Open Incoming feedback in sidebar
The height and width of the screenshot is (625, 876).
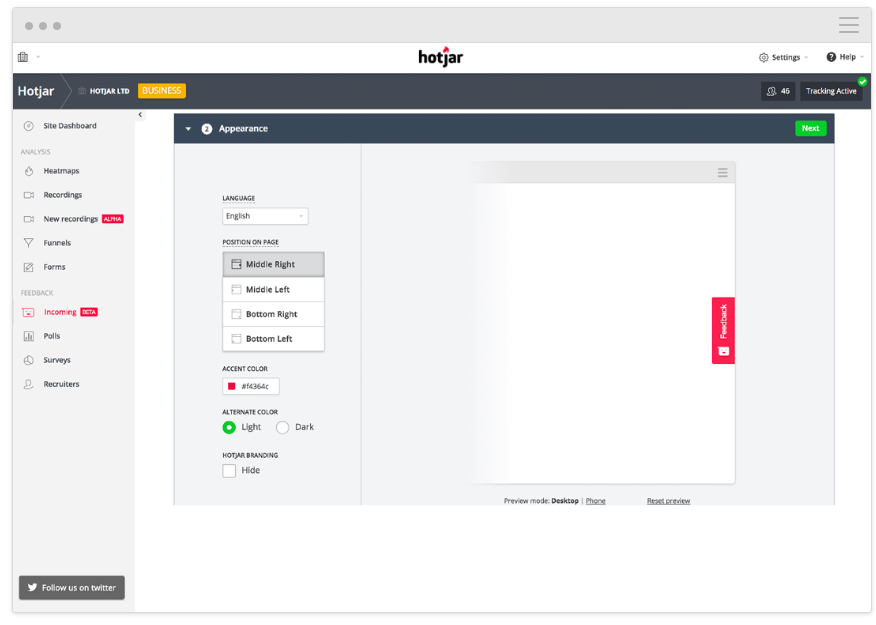point(60,312)
